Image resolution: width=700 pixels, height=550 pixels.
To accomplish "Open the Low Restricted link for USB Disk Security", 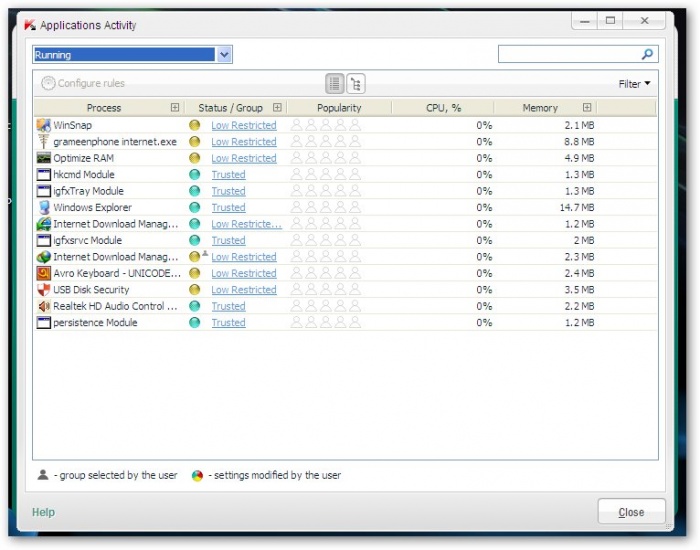I will [x=244, y=290].
